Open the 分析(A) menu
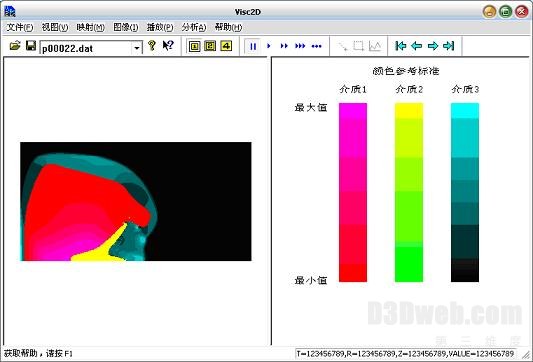This screenshot has width=533, height=362. (193, 28)
